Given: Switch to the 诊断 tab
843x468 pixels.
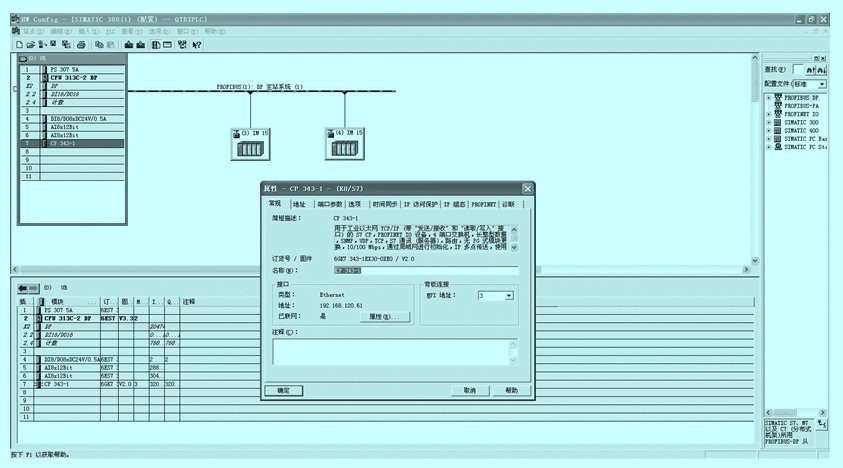Looking at the screenshot, I should point(509,204).
